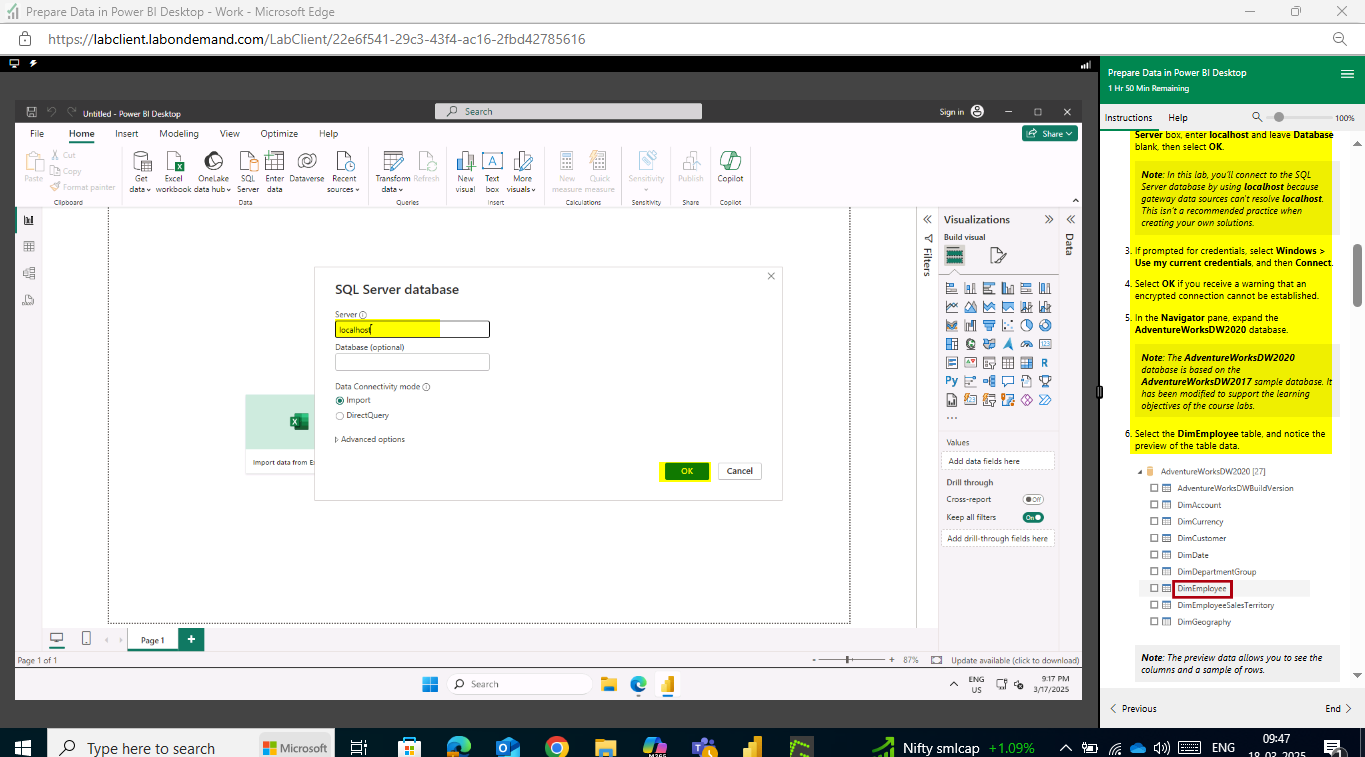The width and height of the screenshot is (1365, 757).
Task: Click the lab instructions vertical scrollbar
Action: pos(1358,275)
